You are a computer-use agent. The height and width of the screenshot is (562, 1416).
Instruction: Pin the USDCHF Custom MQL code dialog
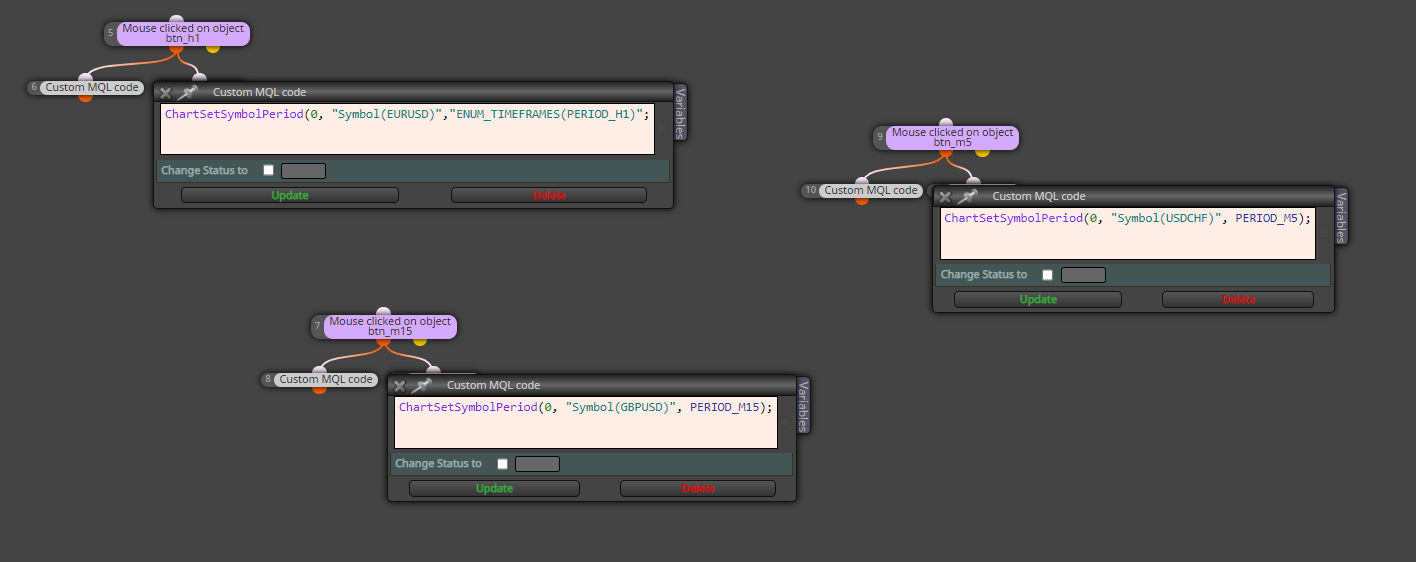(x=966, y=196)
